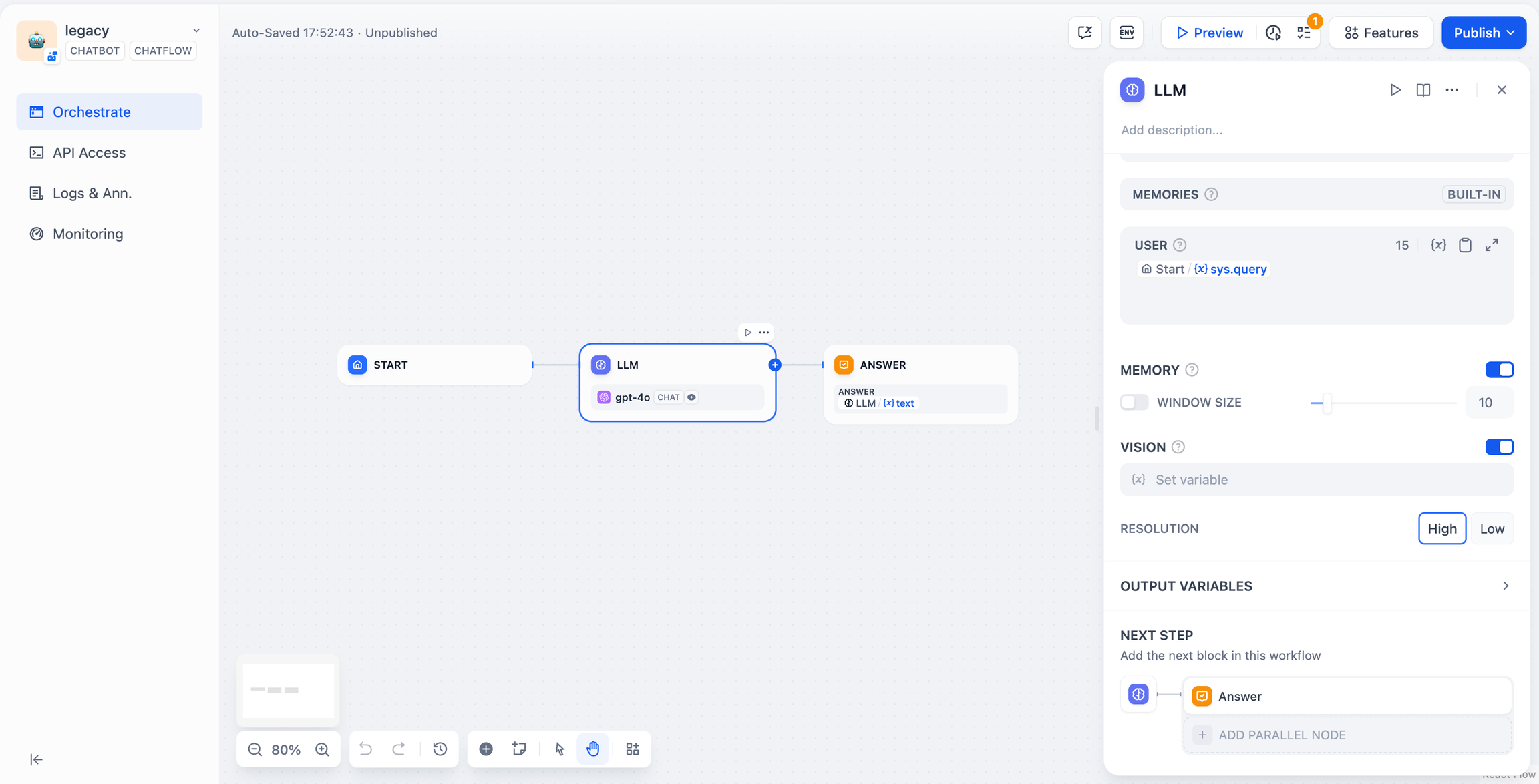This screenshot has width=1539, height=784.
Task: Select Low resolution option
Action: 1492,528
